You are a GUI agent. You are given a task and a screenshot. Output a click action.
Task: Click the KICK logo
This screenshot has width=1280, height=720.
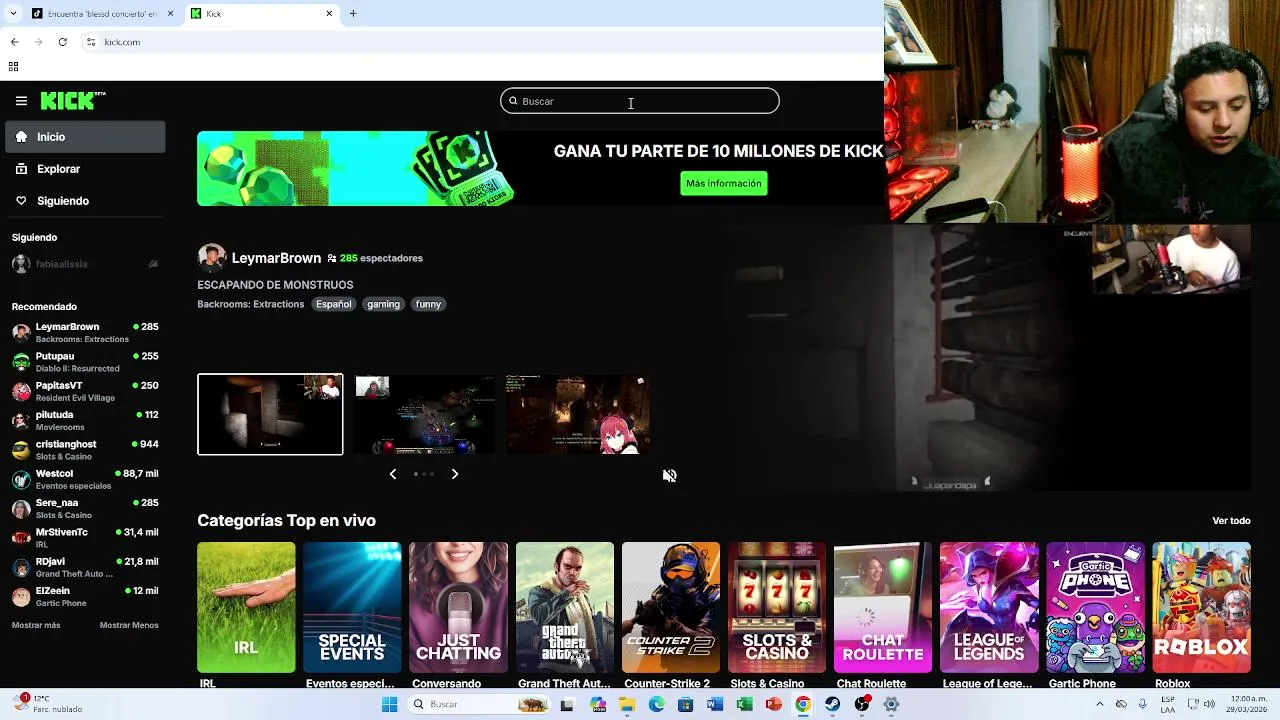[73, 100]
